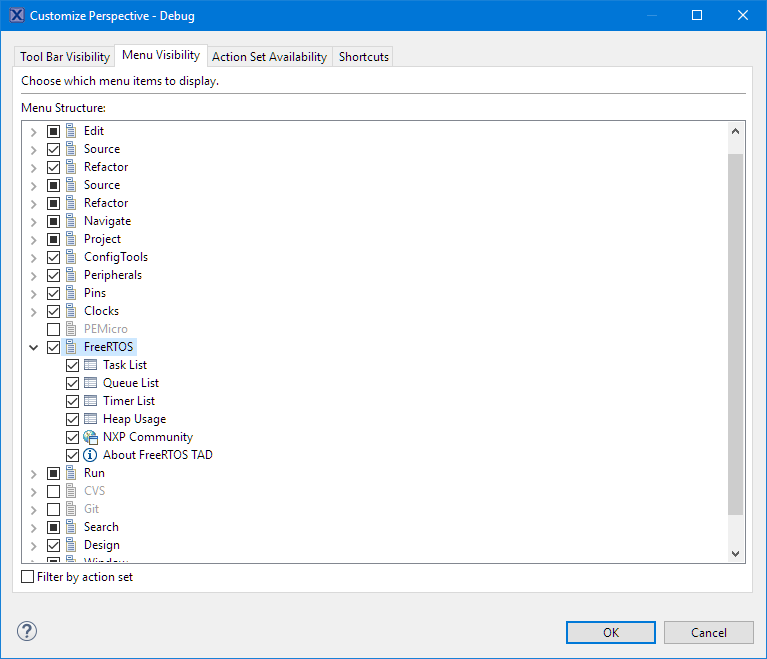The height and width of the screenshot is (659, 767).
Task: Click the greyed menu icon beside PEMicro
Action: tap(71, 329)
